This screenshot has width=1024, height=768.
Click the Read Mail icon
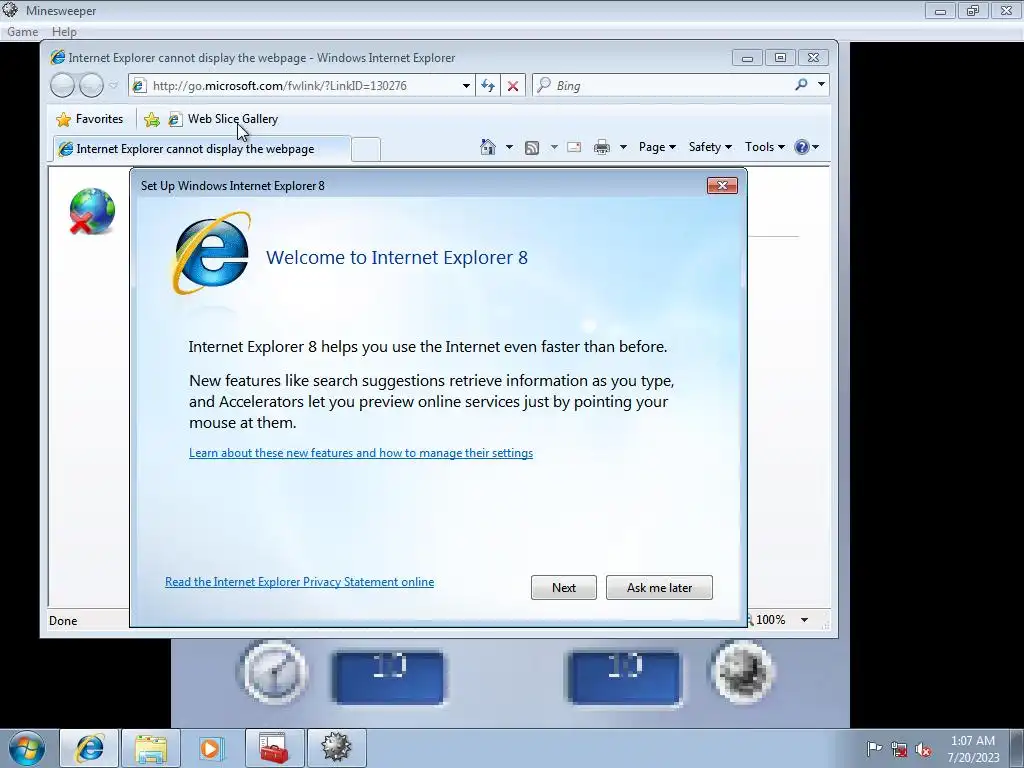point(574,147)
